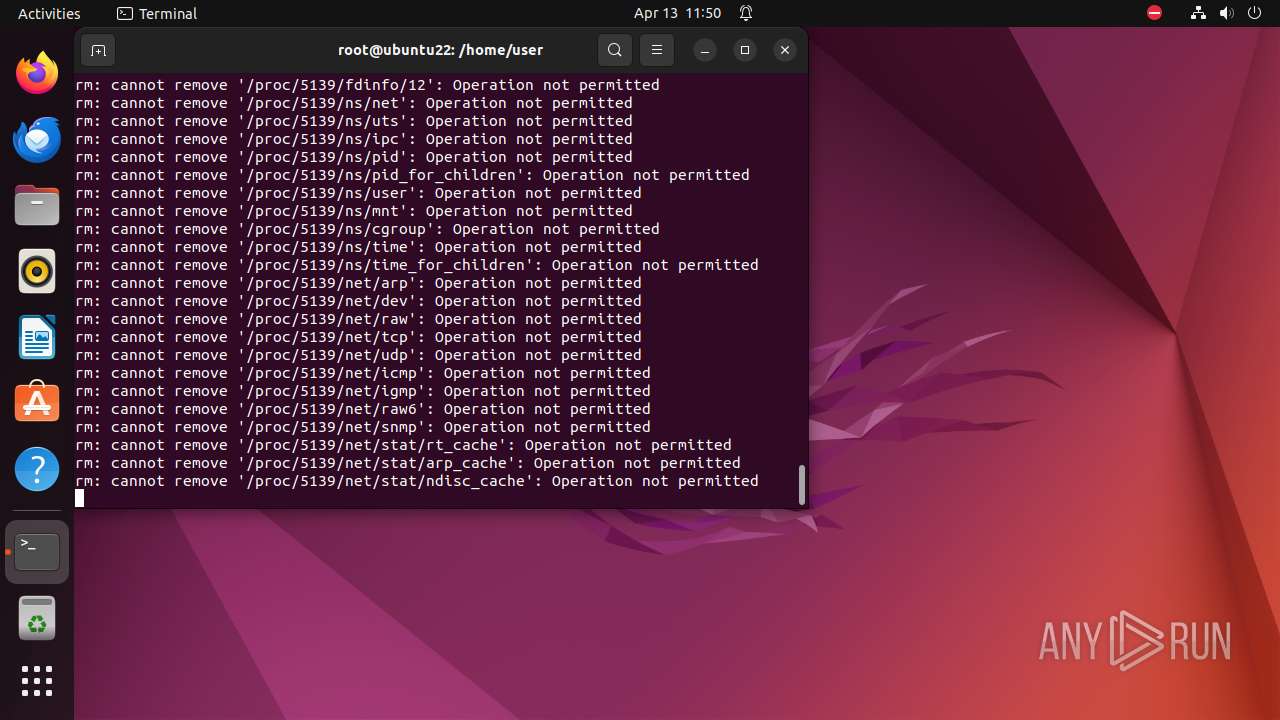Open the network status icon
This screenshot has width=1280, height=720.
[1199, 13]
